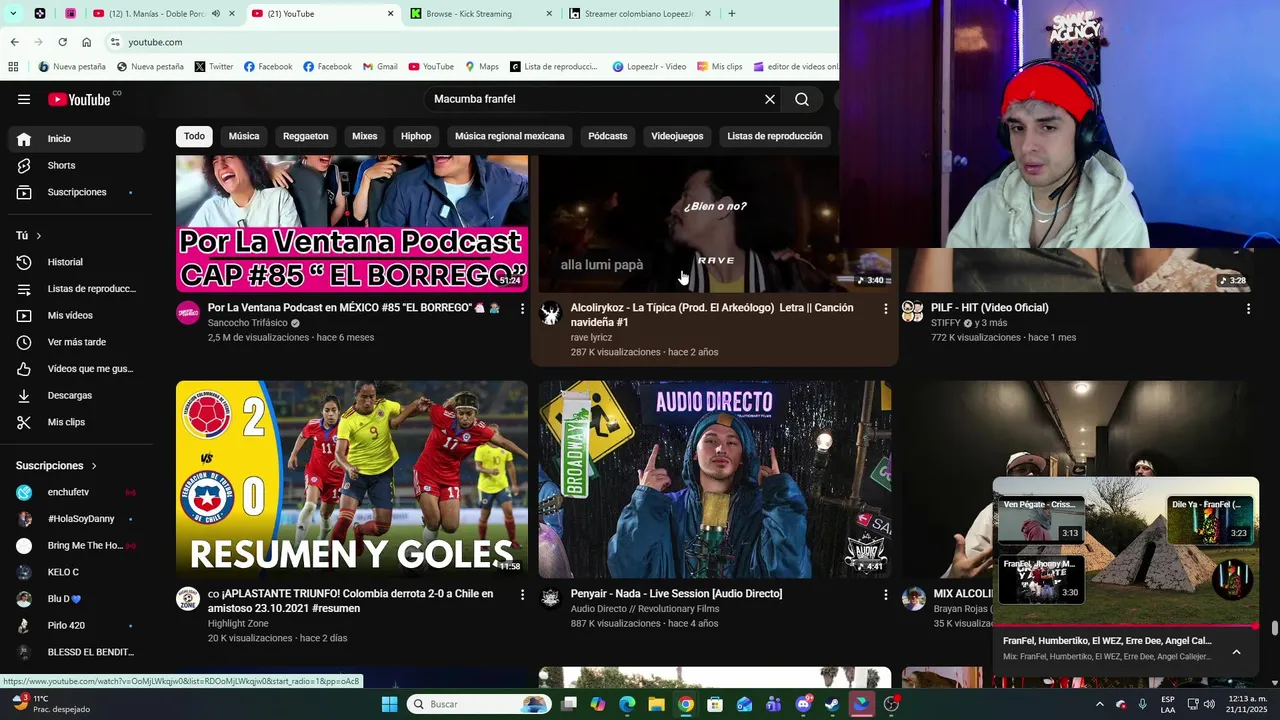This screenshot has height=720, width=1280.
Task: Click the browser Home button
Action: click(x=86, y=42)
